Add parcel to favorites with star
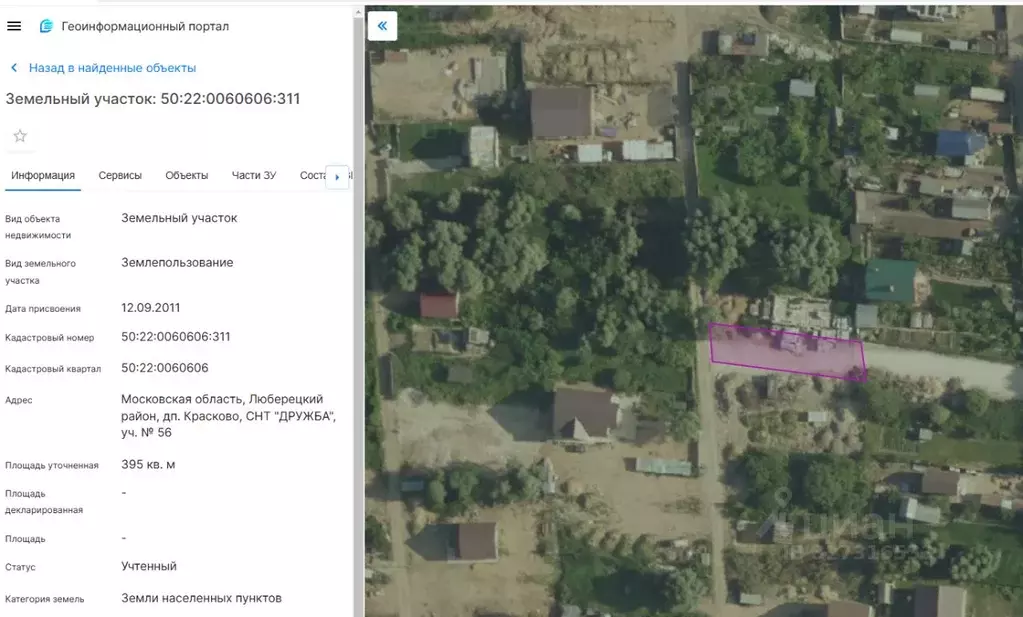 20,136
